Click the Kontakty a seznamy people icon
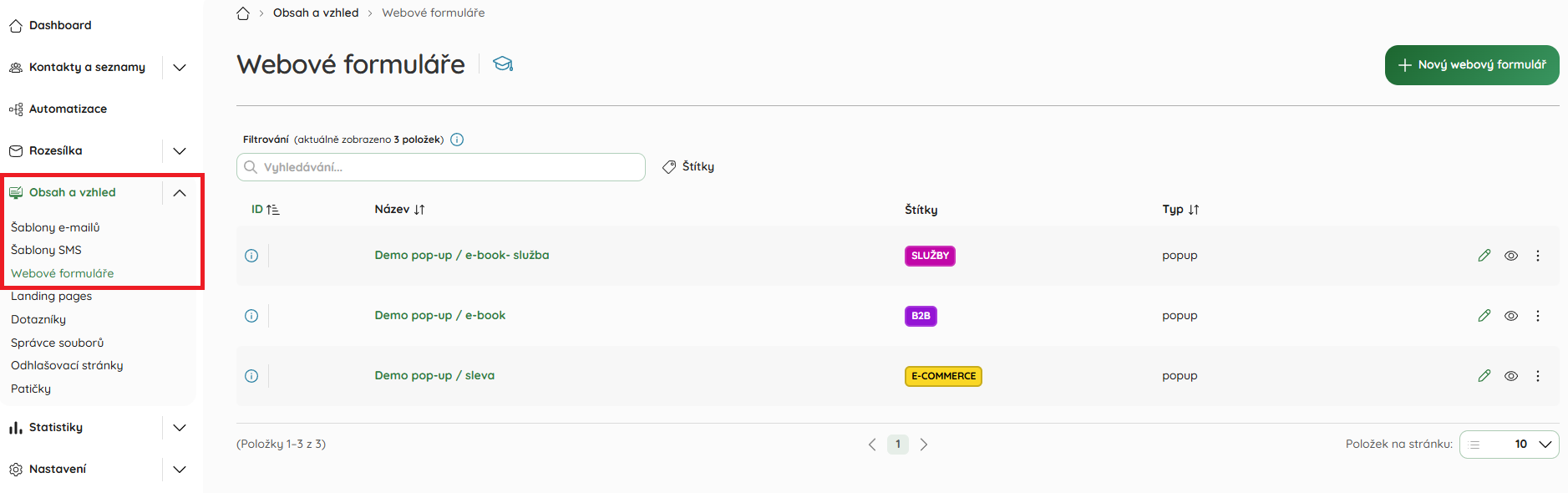 [x=16, y=68]
